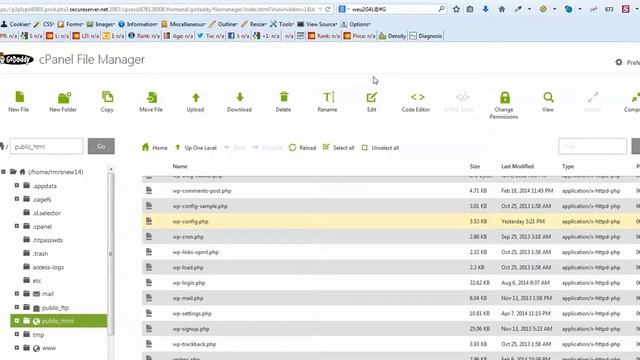The image size is (640, 360).
Task: Select the .trash folder in tree
Action: 40,253
